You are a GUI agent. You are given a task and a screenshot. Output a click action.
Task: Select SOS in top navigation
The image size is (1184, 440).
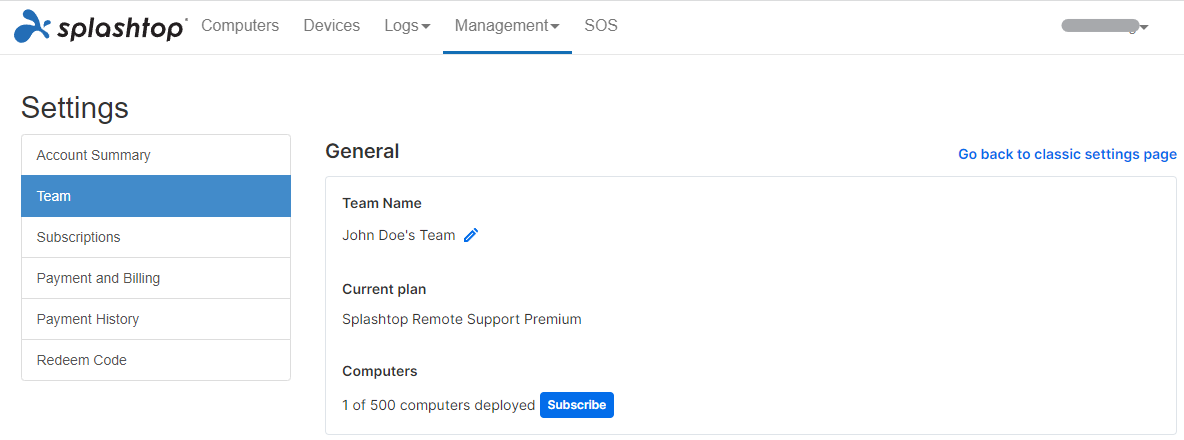coord(601,26)
